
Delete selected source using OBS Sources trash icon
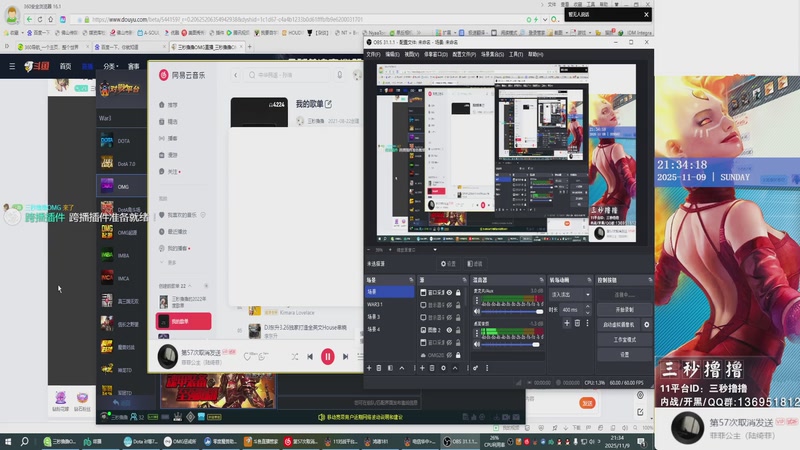pyautogui.click(x=432, y=368)
